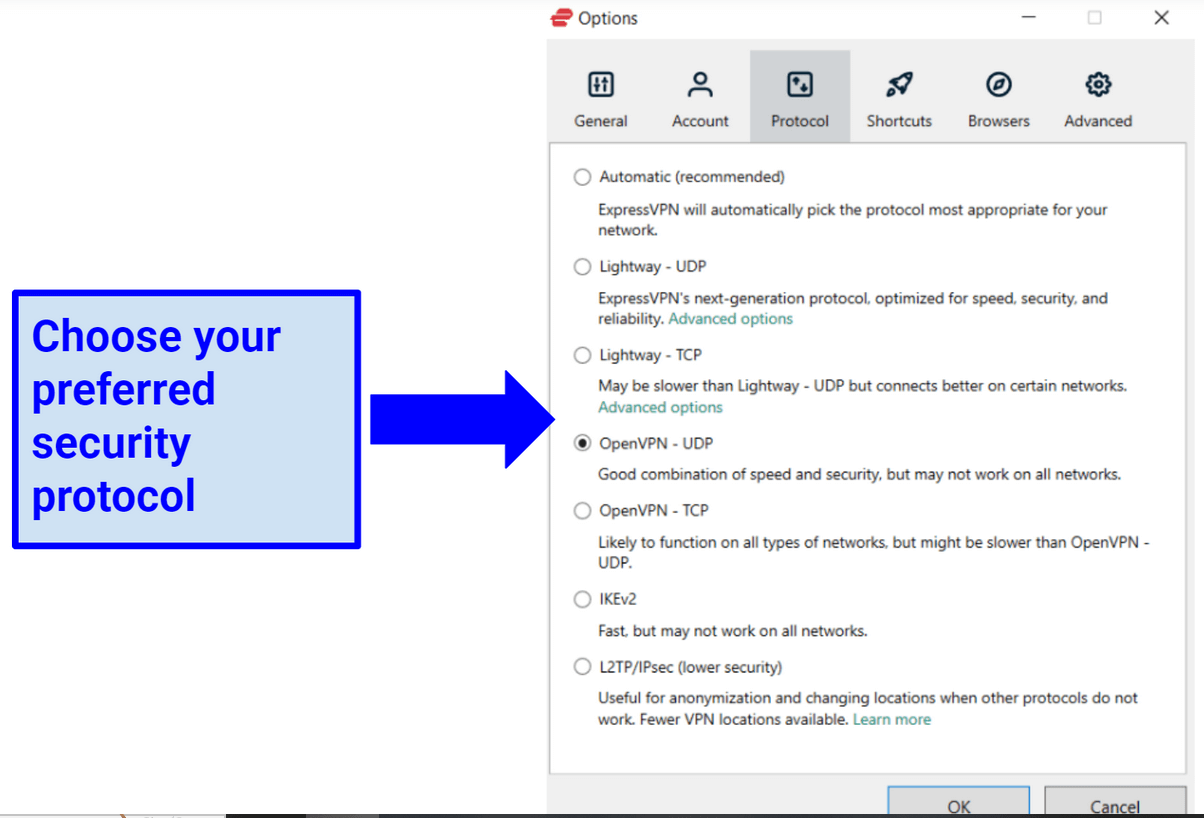The image size is (1204, 818).
Task: Click the ExpressVPN logo in title bar
Action: [561, 18]
